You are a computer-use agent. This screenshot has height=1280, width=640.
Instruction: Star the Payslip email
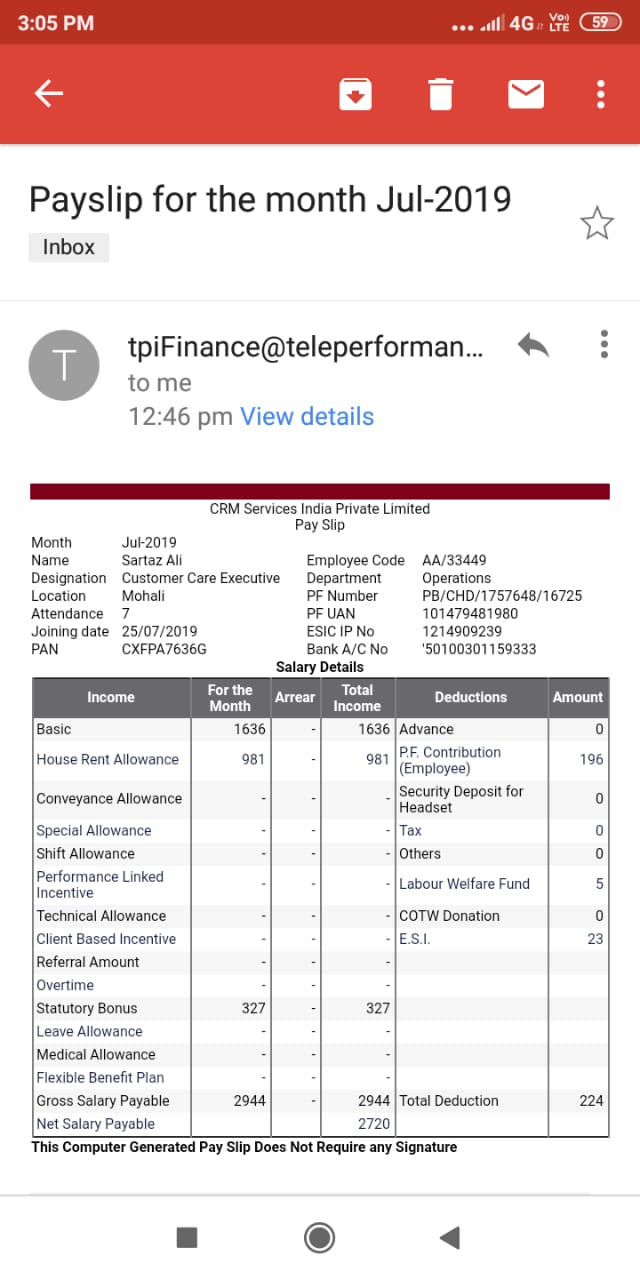(x=597, y=224)
